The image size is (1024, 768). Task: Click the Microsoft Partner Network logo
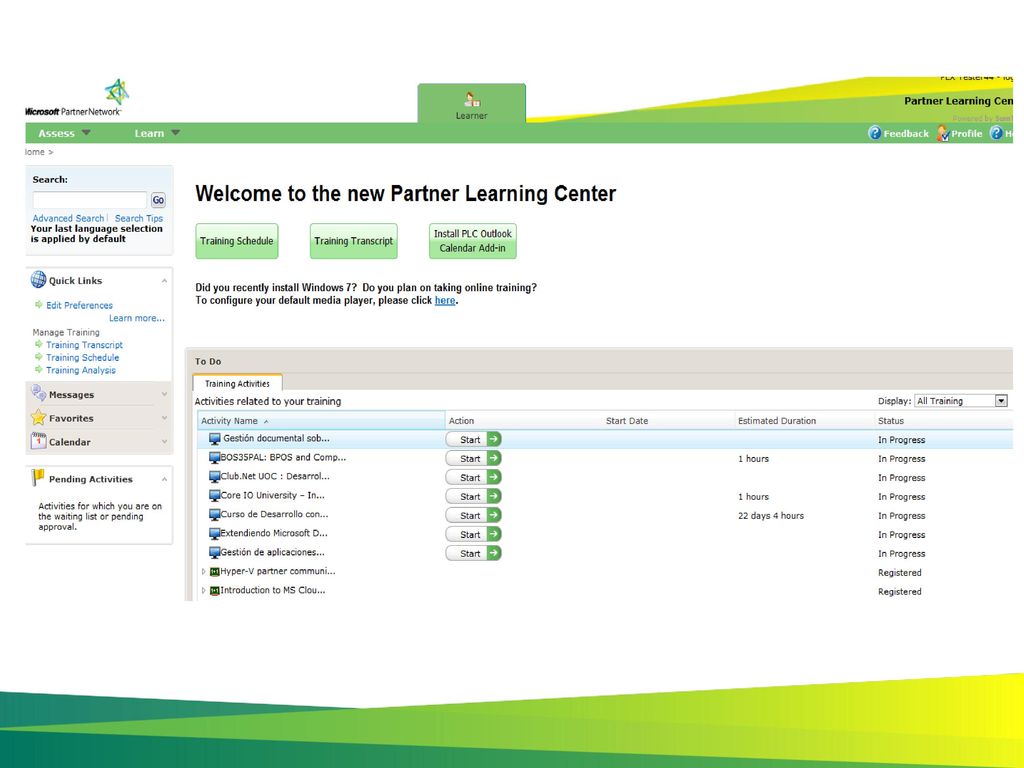76,98
